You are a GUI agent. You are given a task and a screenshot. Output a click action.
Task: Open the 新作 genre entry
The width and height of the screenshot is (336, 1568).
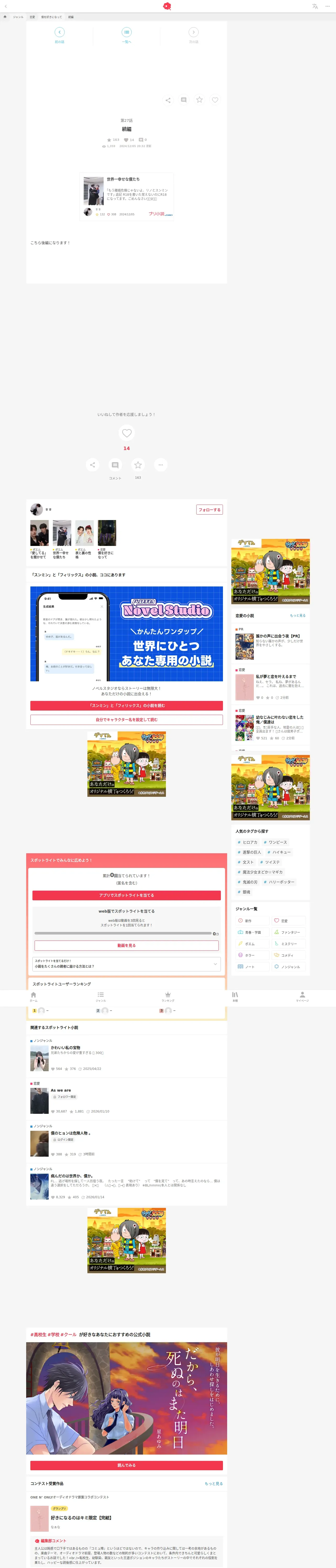[x=253, y=921]
